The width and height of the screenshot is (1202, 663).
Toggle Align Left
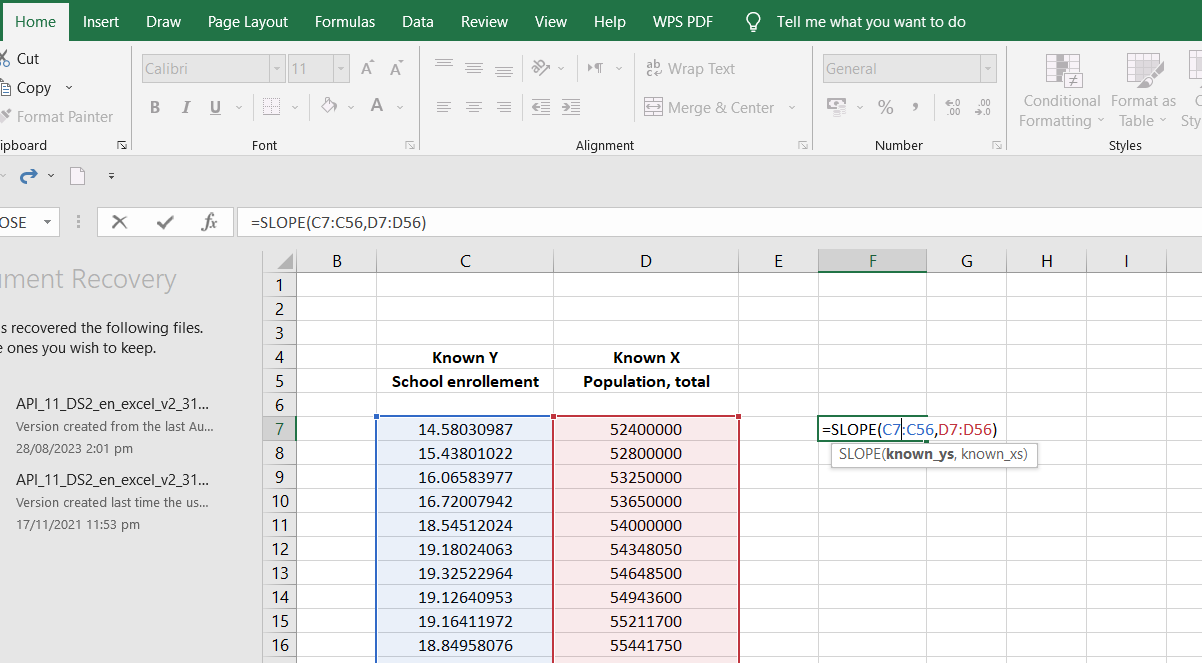point(444,107)
